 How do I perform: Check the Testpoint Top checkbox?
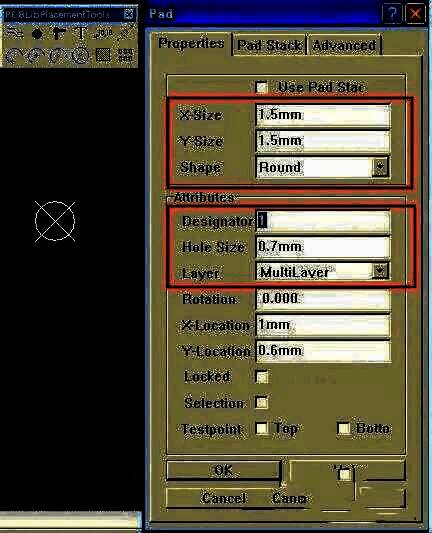coord(262,428)
